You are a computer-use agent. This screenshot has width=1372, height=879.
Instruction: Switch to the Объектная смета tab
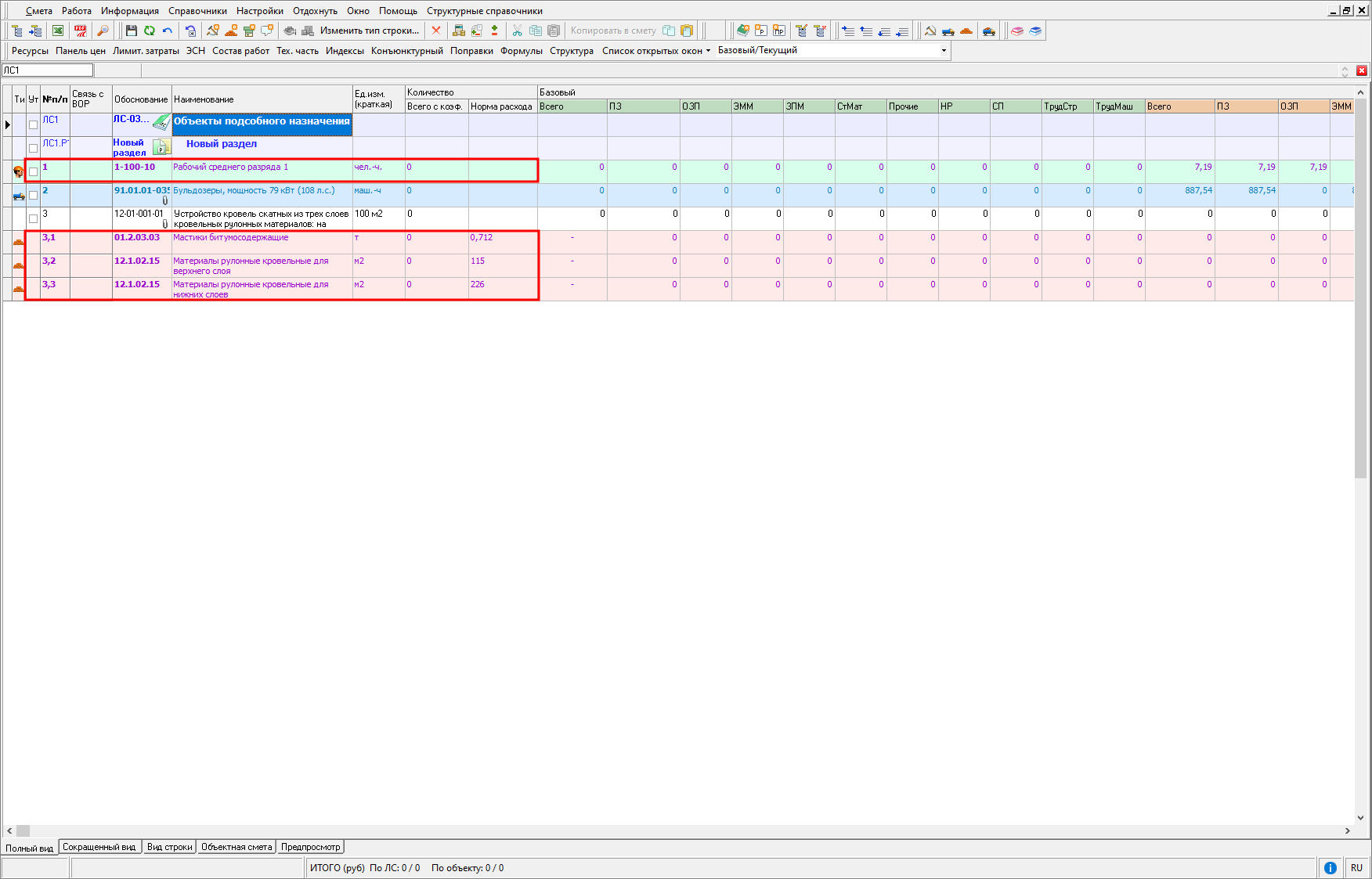[236, 847]
